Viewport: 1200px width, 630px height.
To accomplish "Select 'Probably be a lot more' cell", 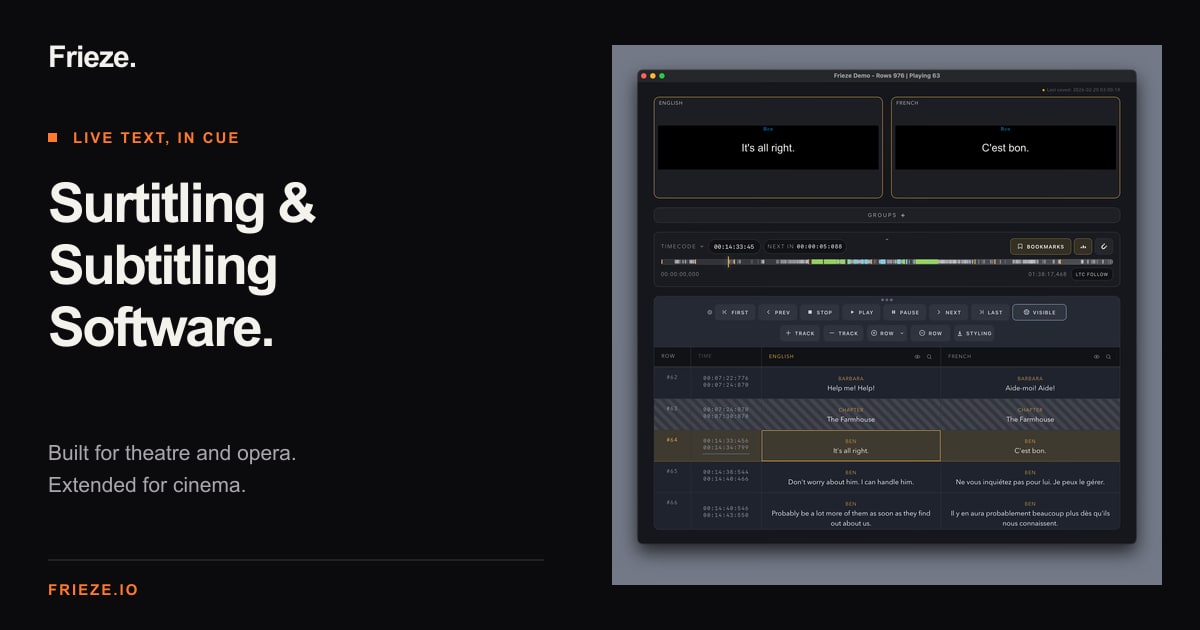I will [x=851, y=511].
